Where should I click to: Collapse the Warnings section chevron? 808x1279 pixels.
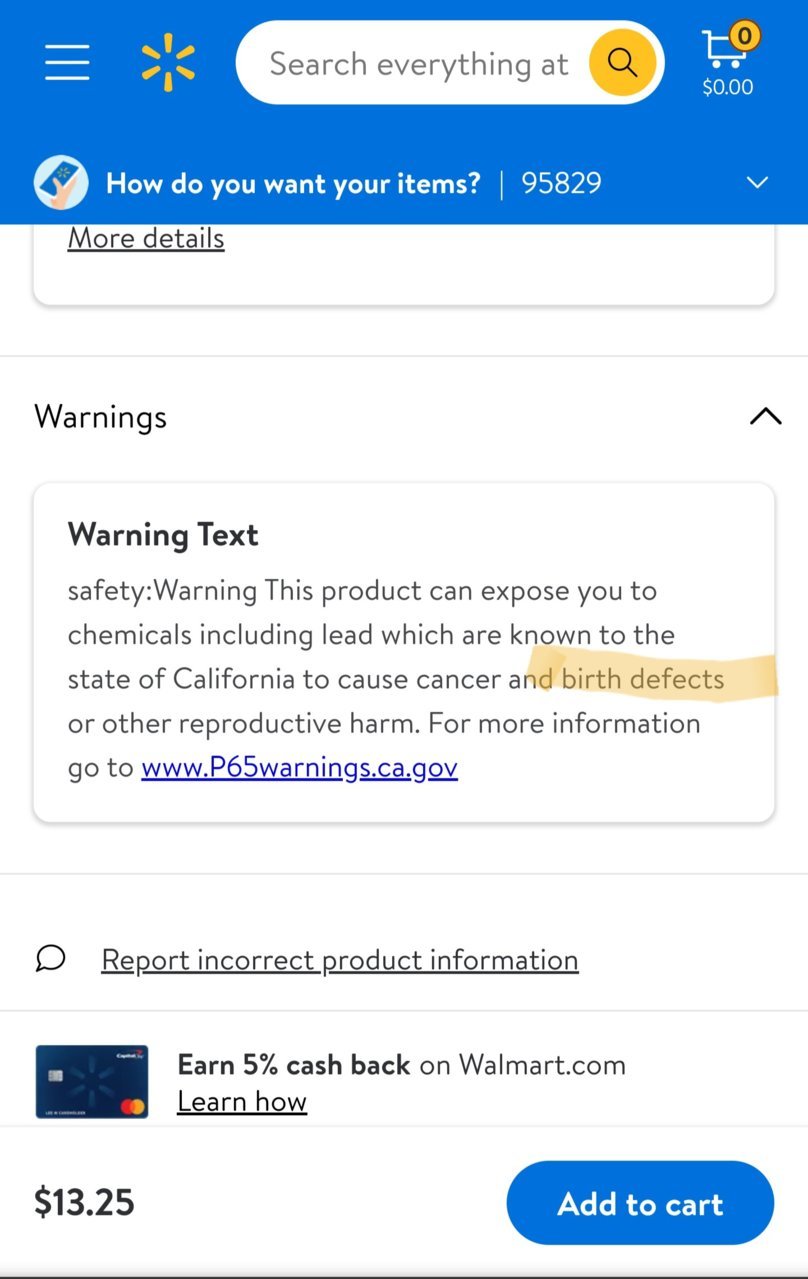click(x=765, y=416)
